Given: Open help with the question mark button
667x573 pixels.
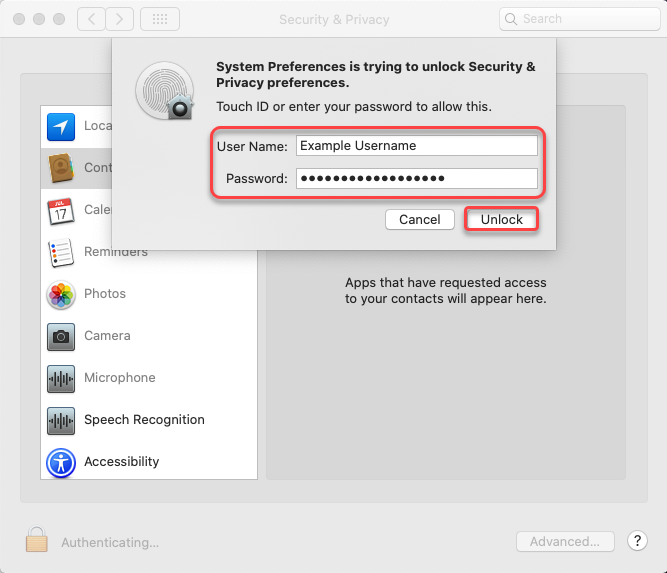Looking at the screenshot, I should (637, 541).
